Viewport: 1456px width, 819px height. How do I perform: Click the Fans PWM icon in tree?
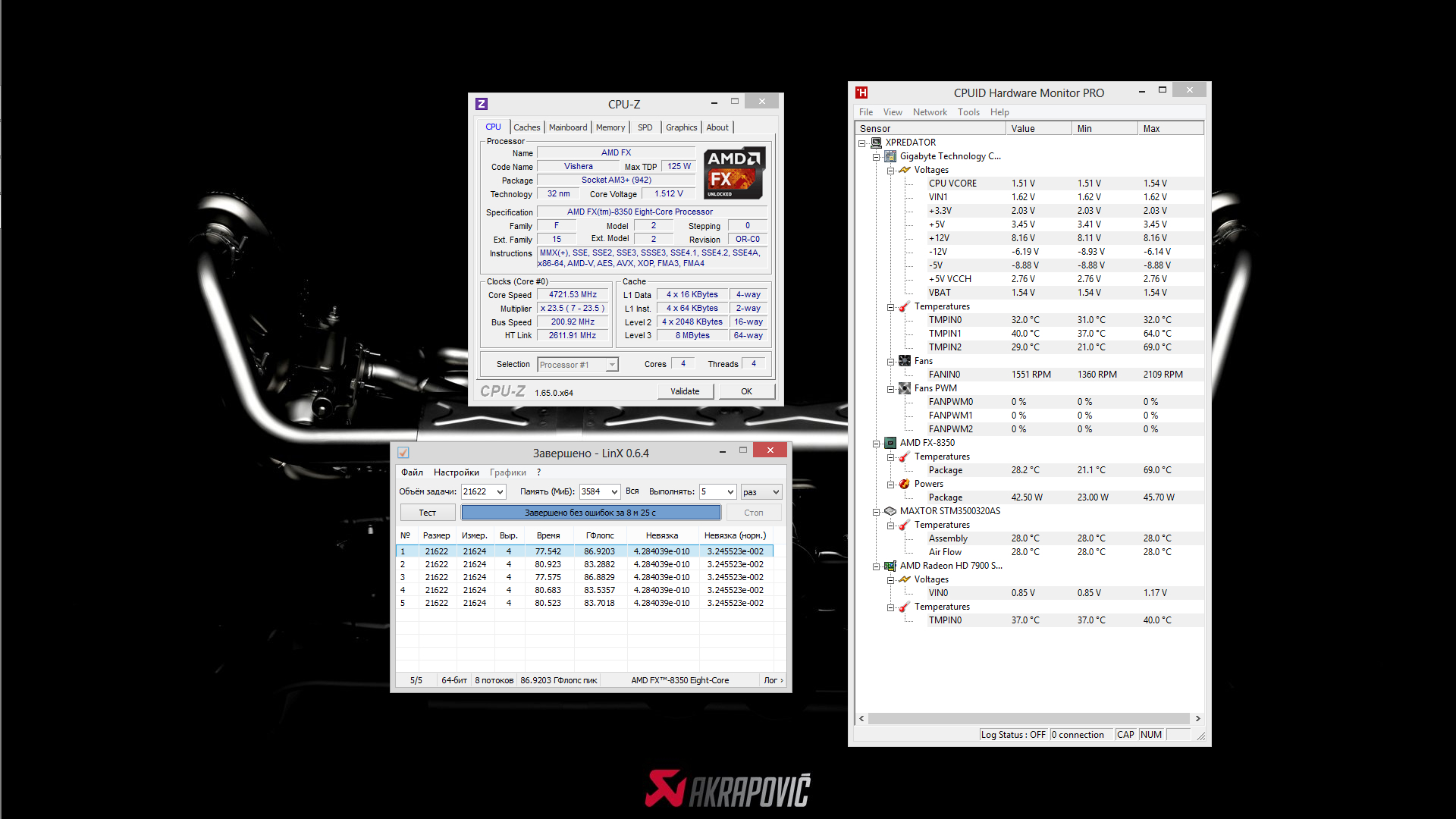(905, 388)
